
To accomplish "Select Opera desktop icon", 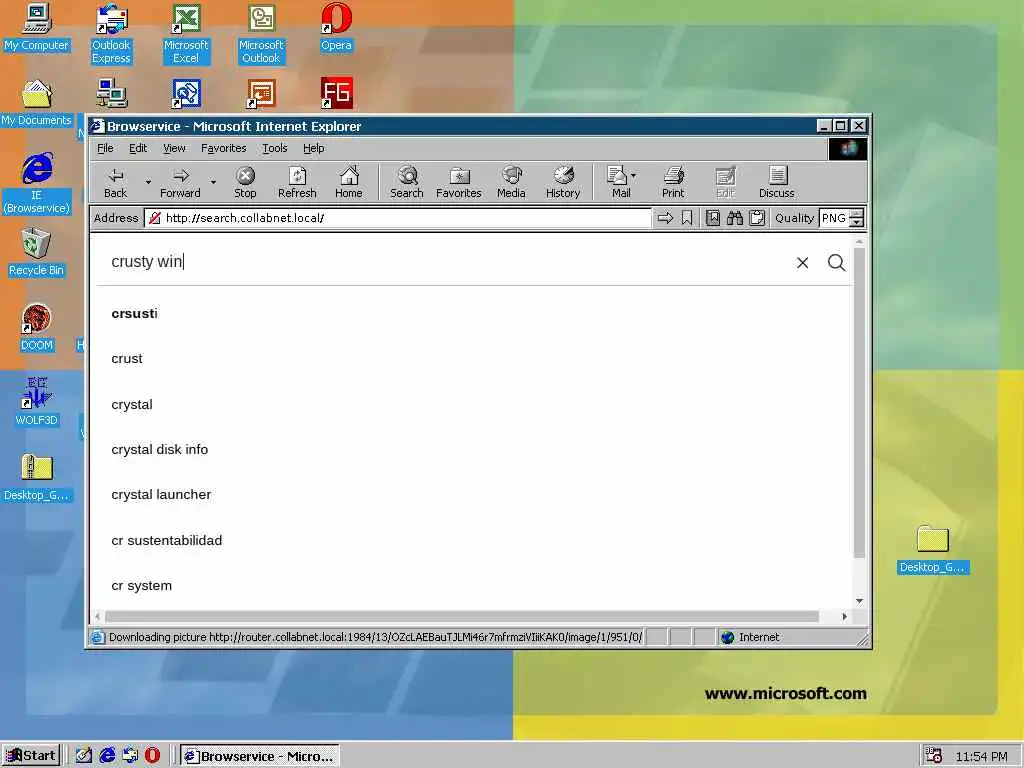I will click(336, 28).
